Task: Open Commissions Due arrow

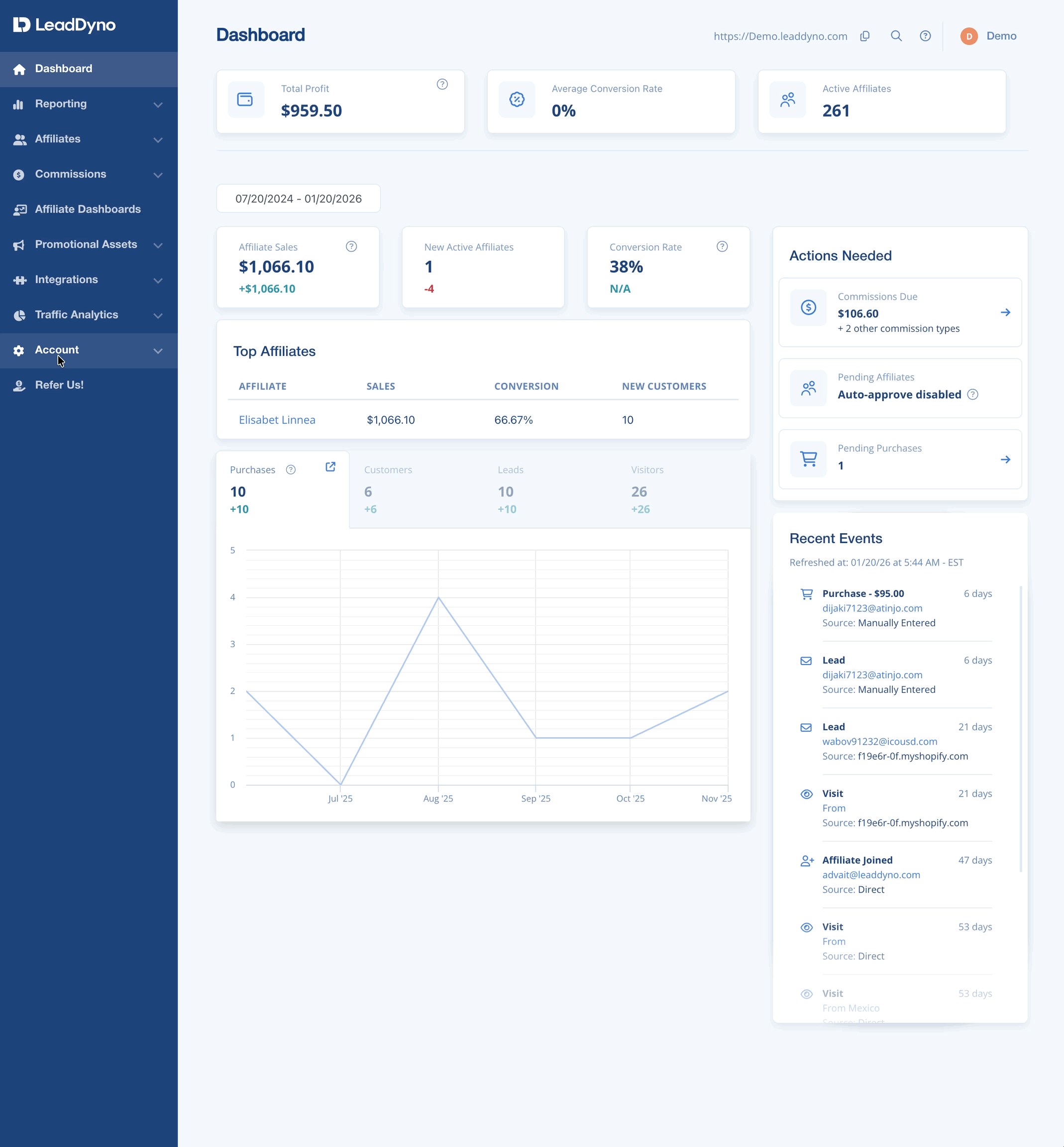Action: click(1005, 312)
